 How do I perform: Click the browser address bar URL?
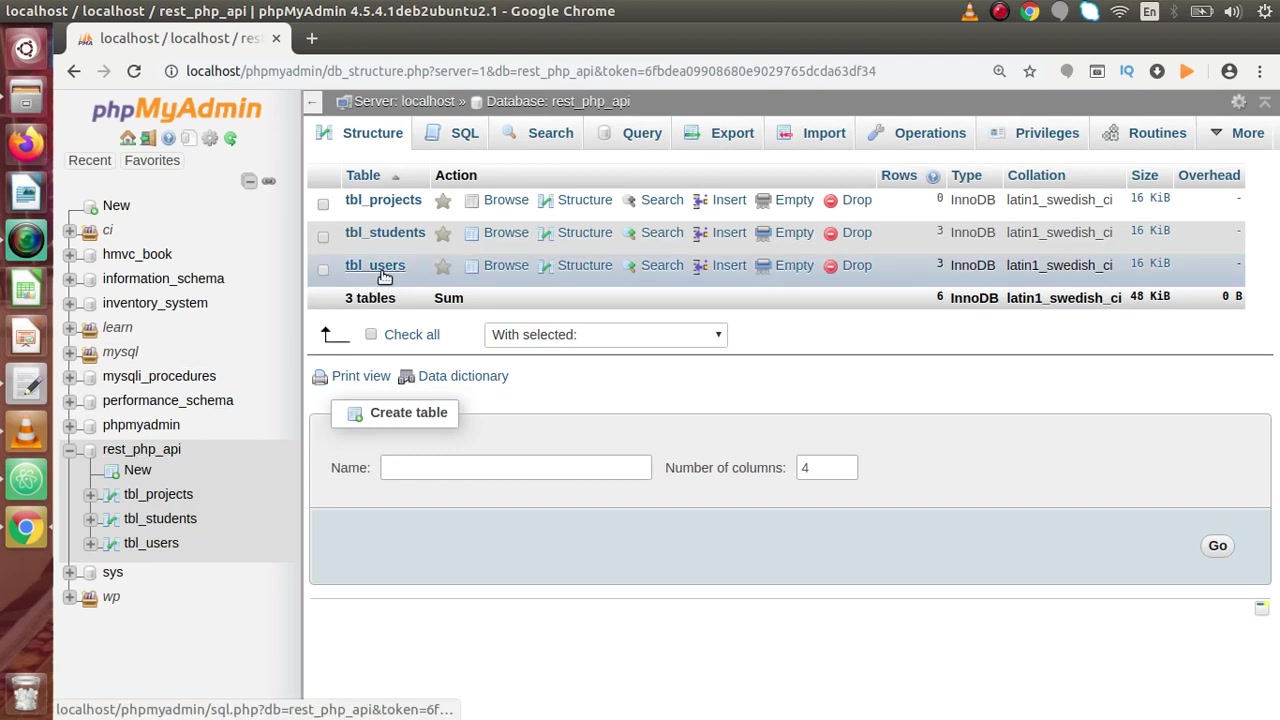[530, 71]
